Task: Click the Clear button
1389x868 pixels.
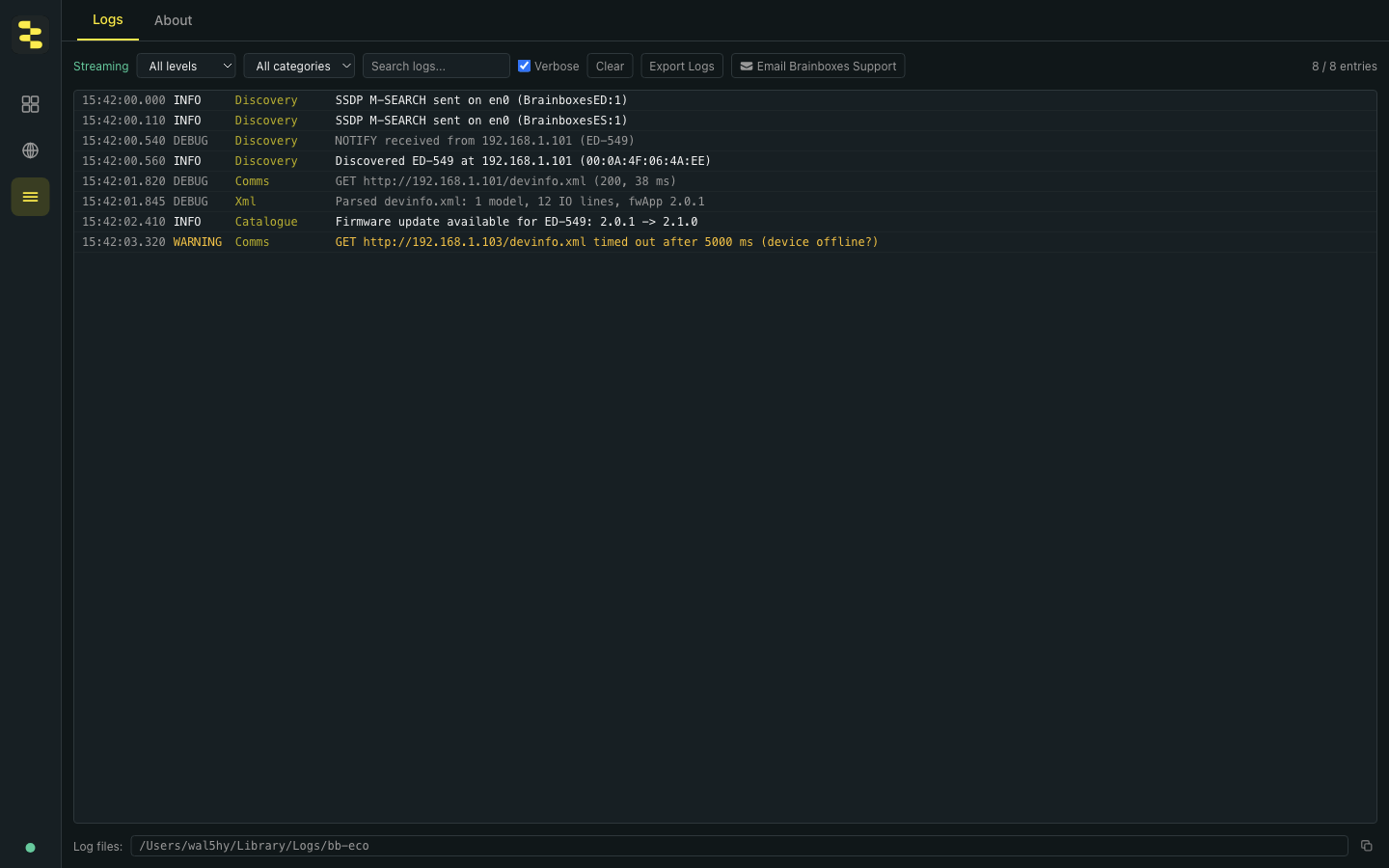Action: [610, 66]
